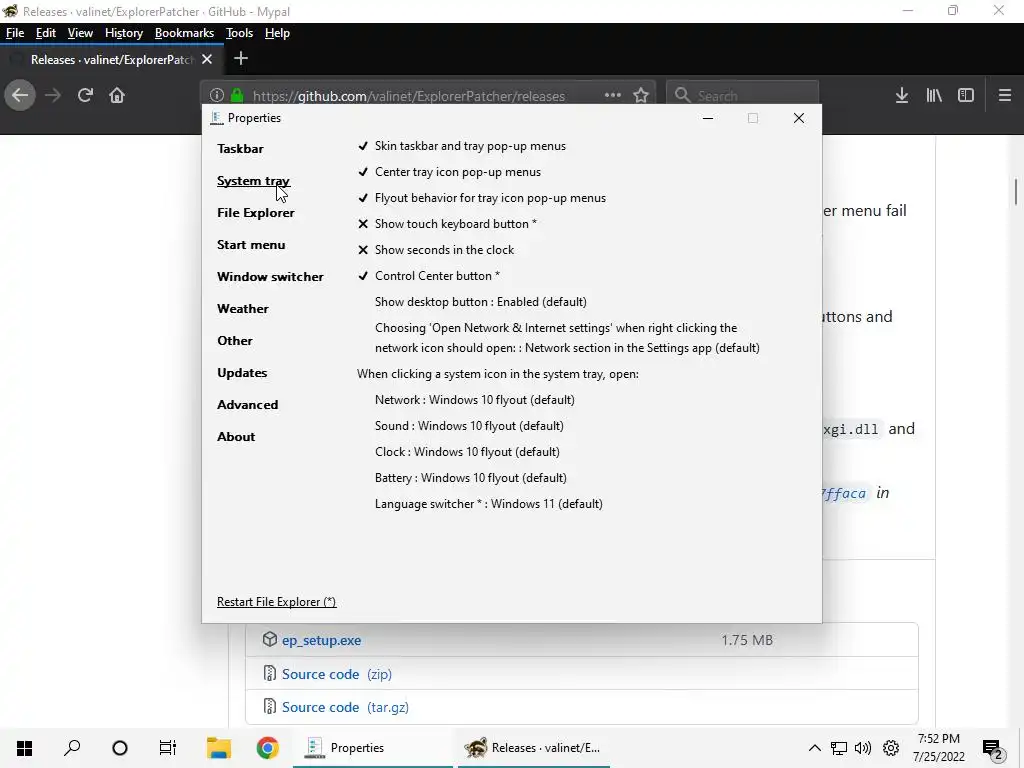Open the volume speaker tray icon
Viewport: 1024px width, 768px height.
coord(863,748)
